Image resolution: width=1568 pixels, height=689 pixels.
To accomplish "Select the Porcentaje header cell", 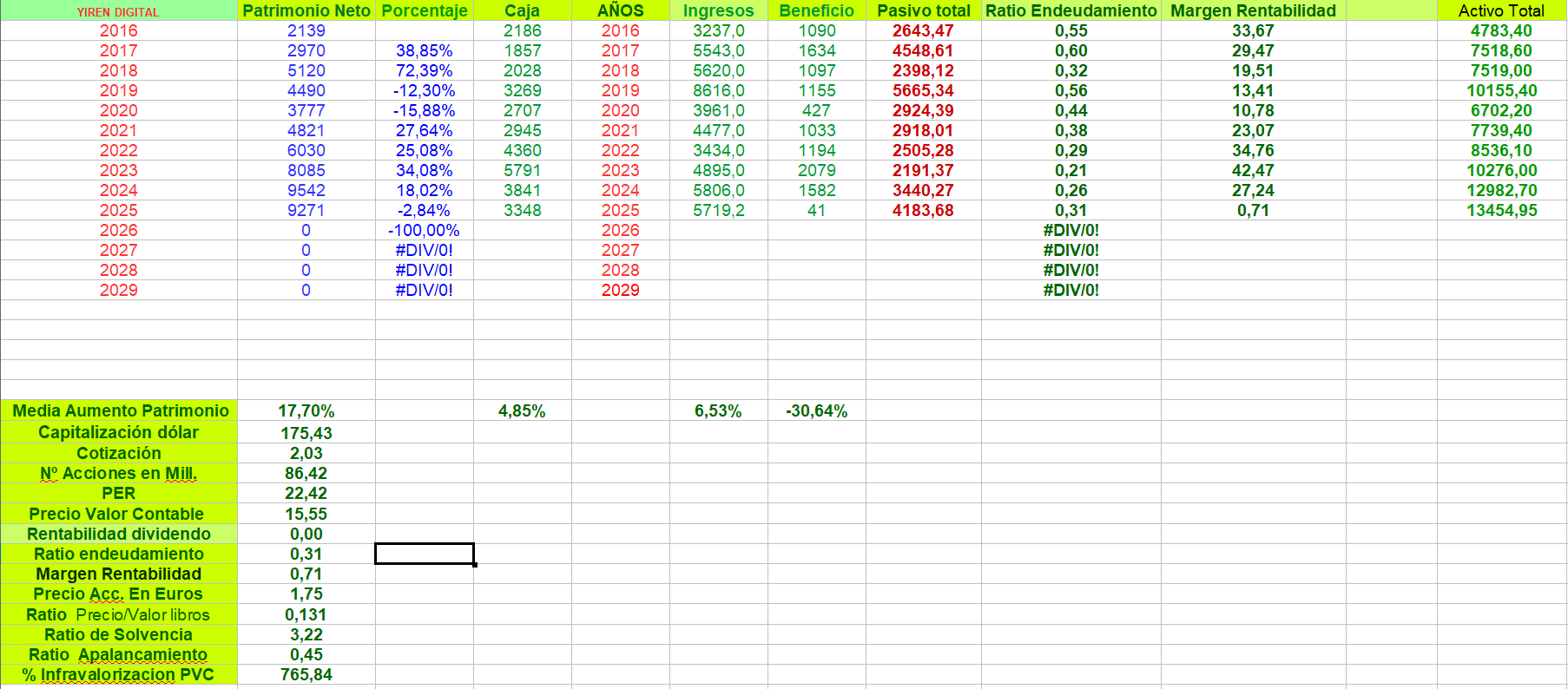I will click(425, 11).
